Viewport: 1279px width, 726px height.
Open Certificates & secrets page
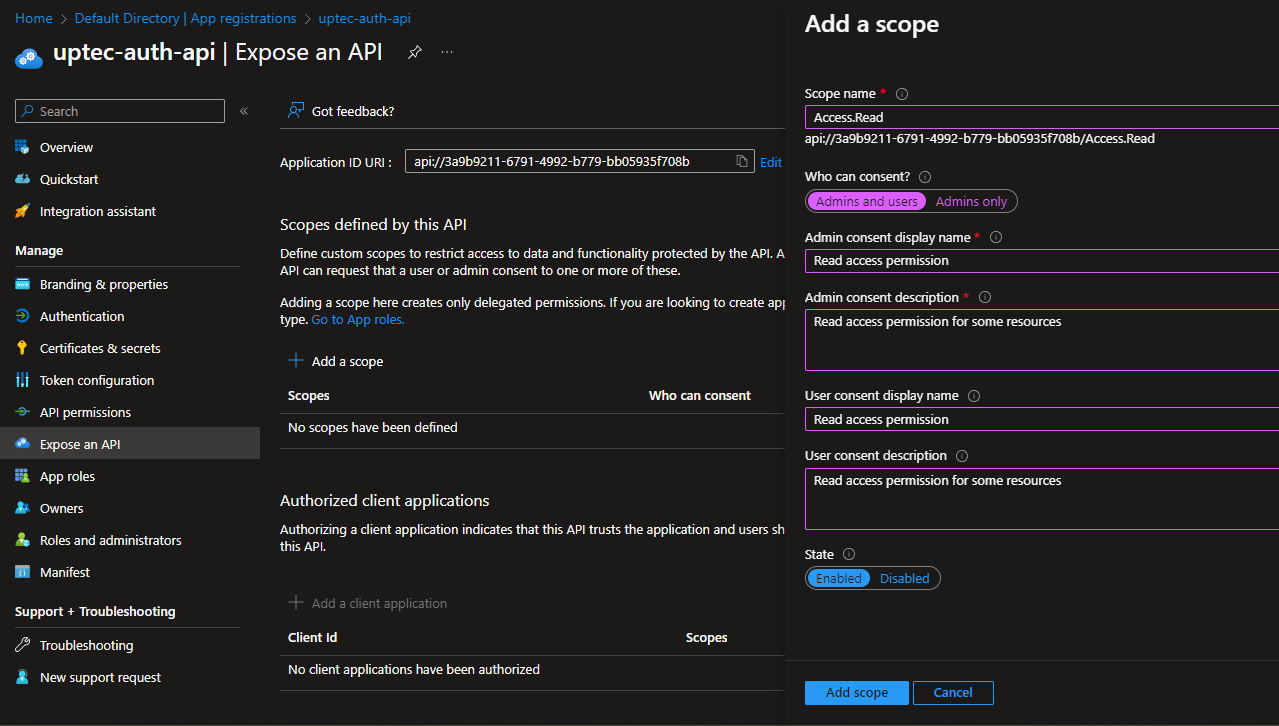pos(100,349)
